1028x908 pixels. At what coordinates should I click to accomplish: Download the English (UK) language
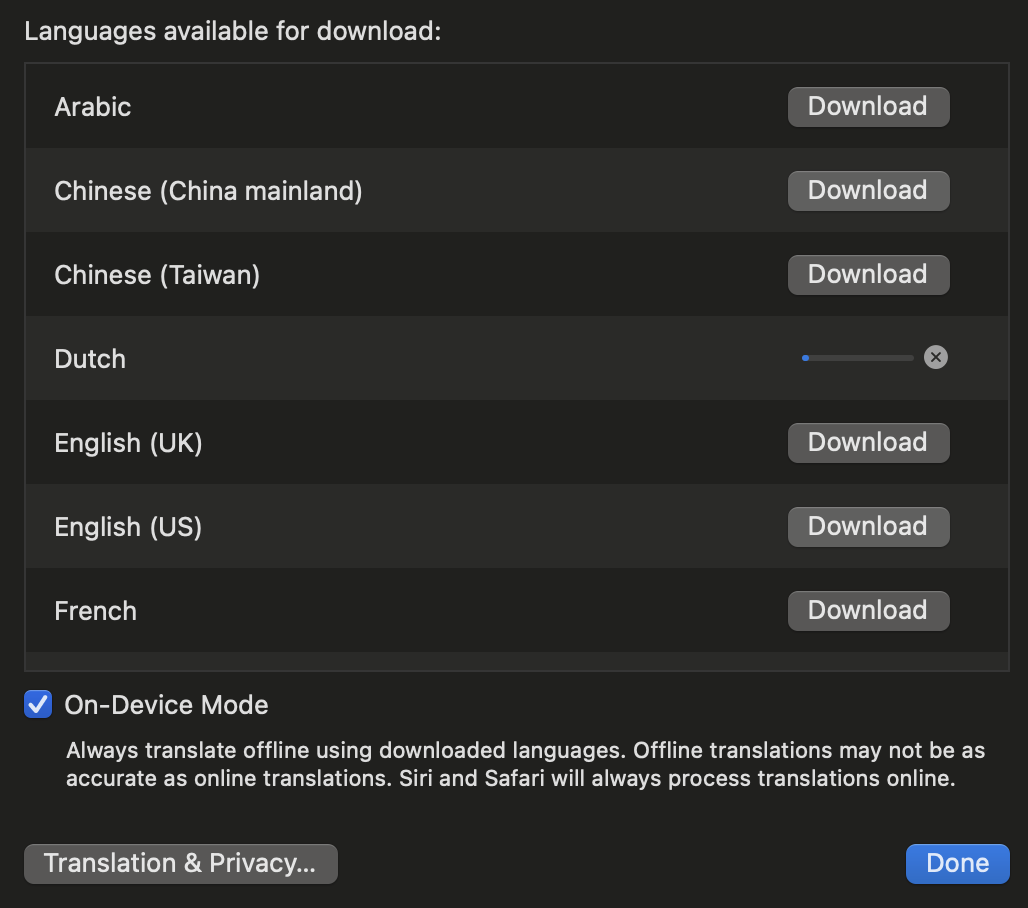[x=868, y=443]
